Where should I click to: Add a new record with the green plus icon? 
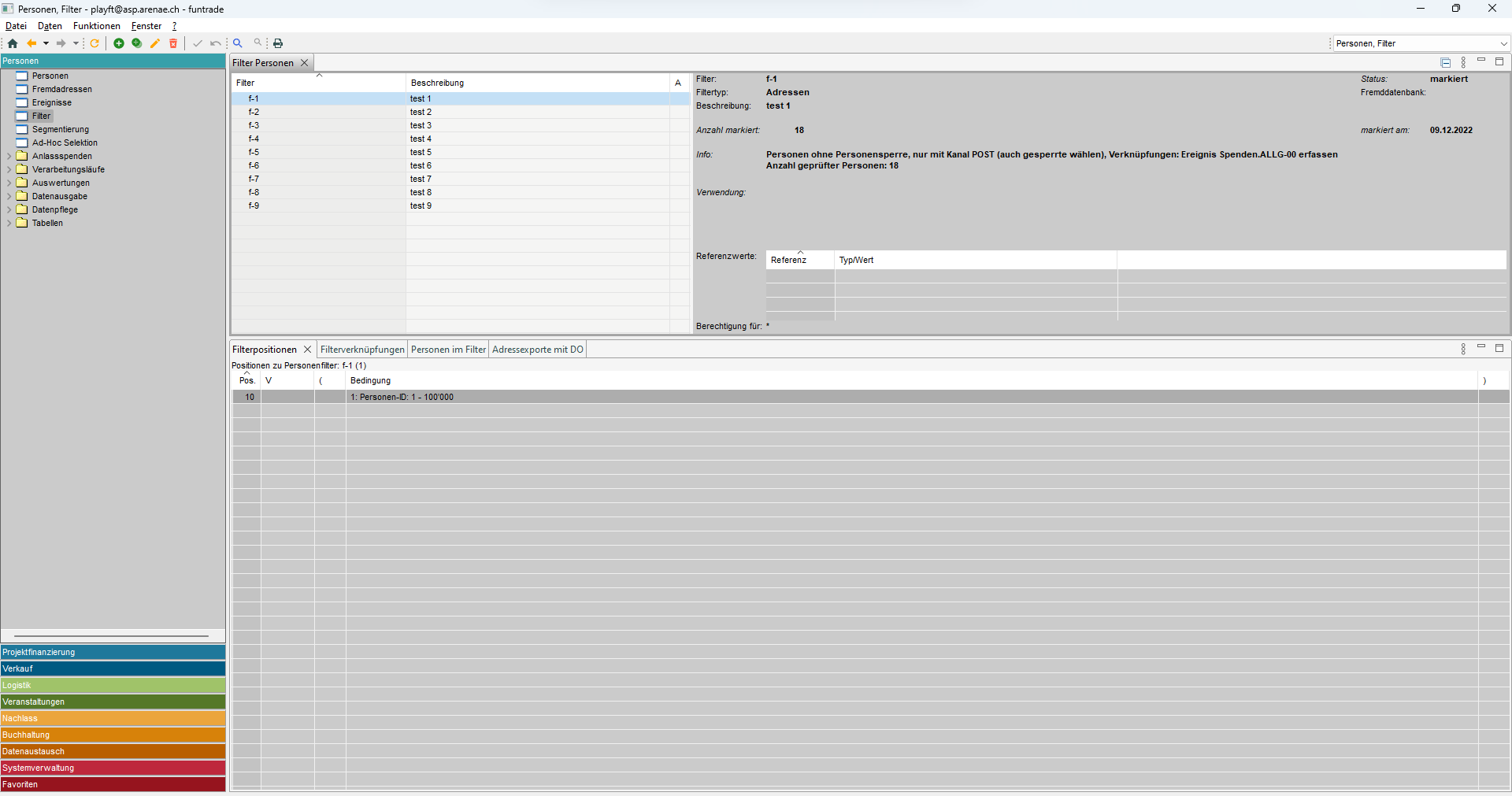click(119, 43)
